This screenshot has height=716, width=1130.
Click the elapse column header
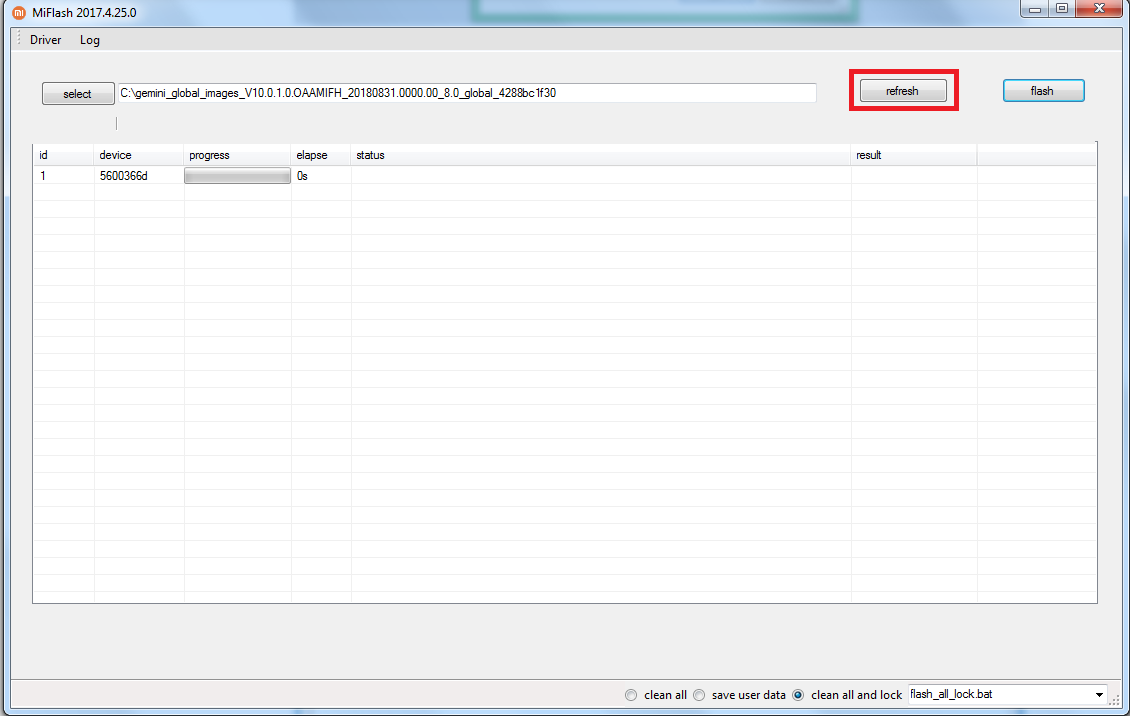pyautogui.click(x=321, y=155)
